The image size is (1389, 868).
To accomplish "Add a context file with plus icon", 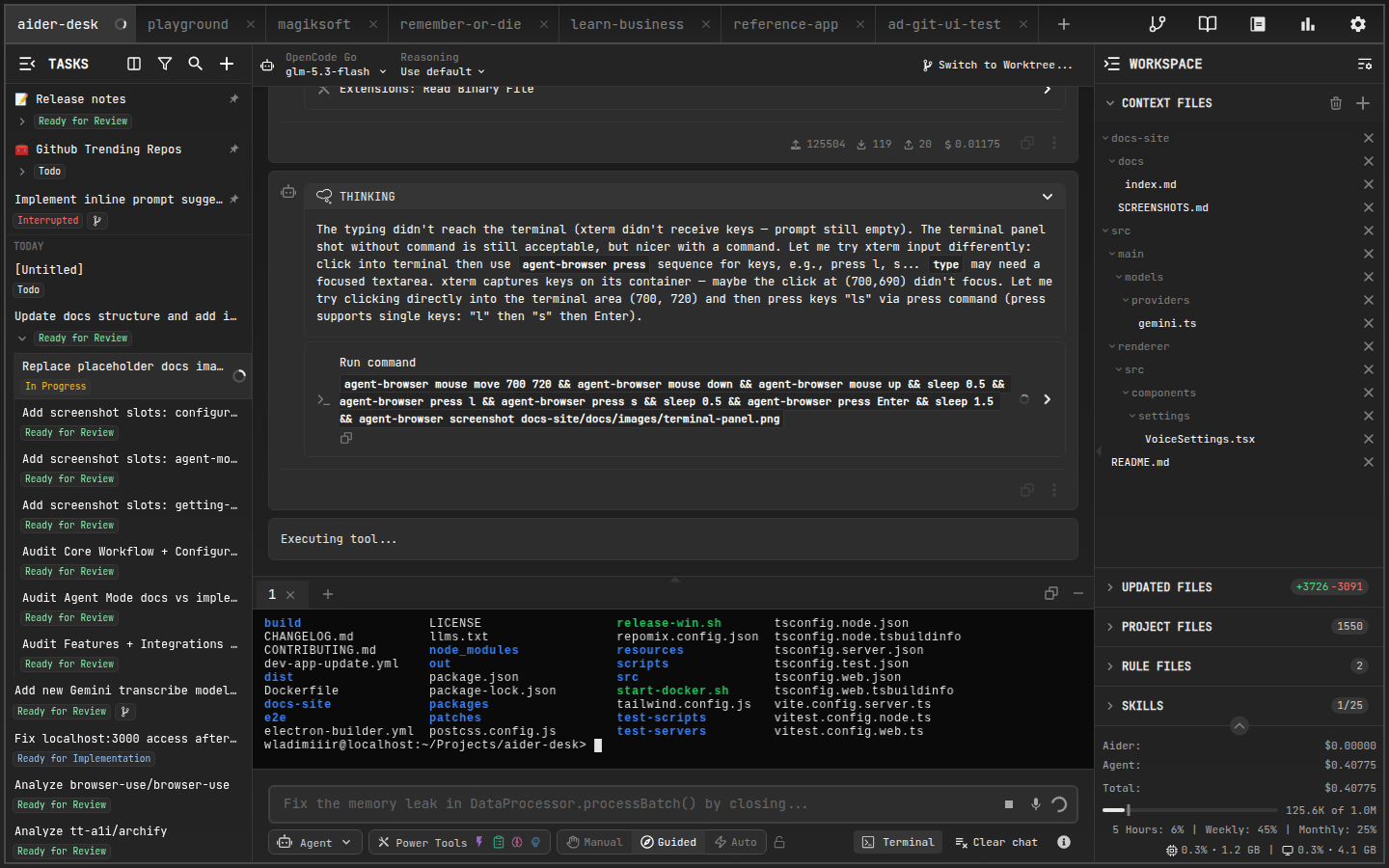I will (1363, 103).
